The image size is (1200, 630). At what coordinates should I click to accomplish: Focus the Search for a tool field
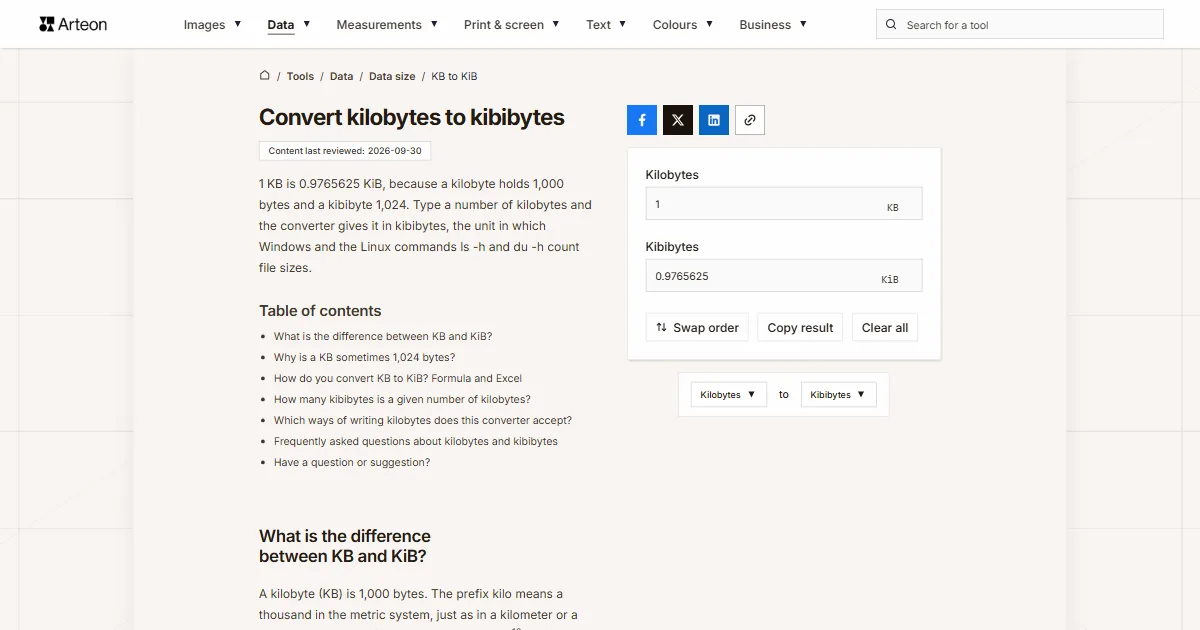click(x=1020, y=25)
